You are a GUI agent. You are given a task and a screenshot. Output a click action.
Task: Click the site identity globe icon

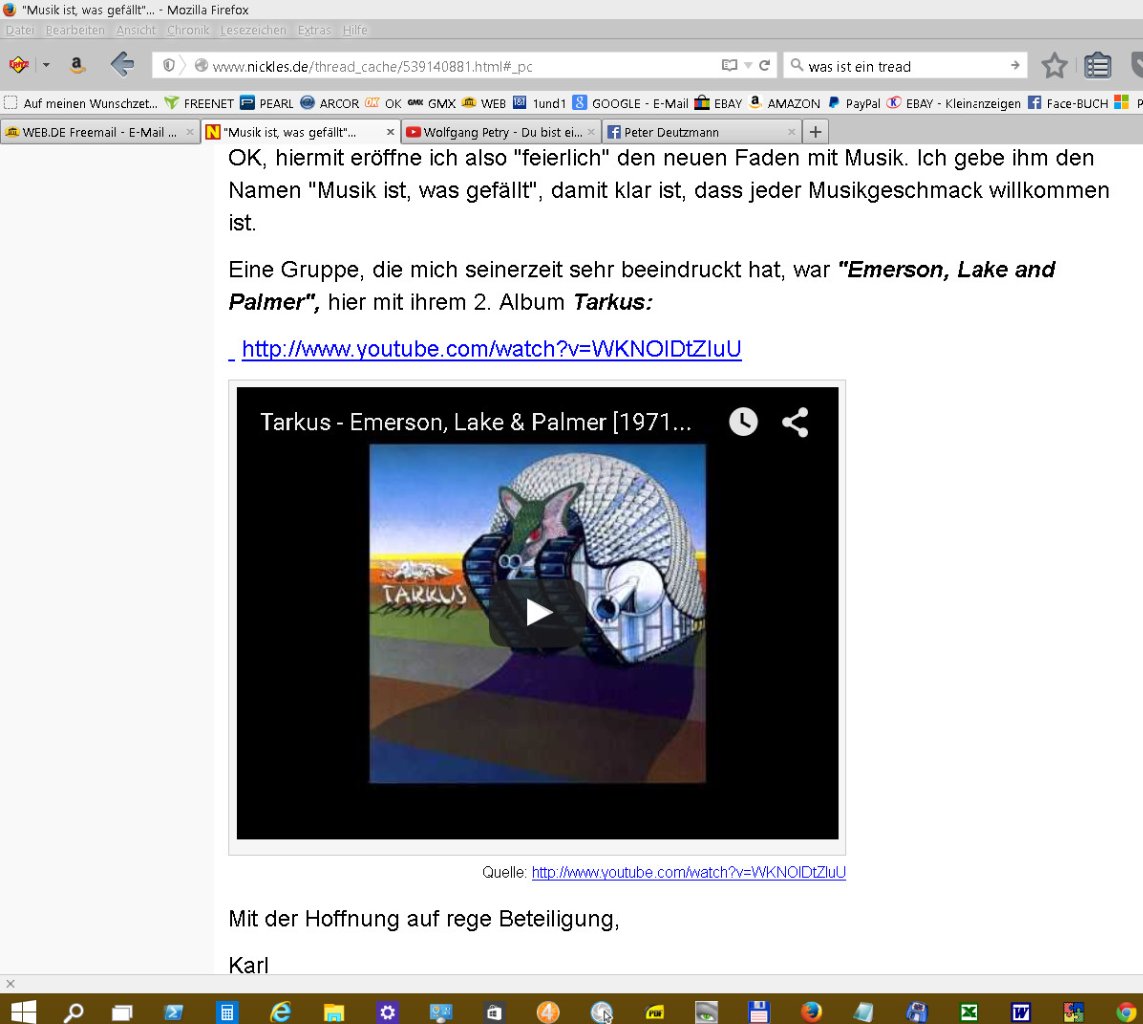(201, 66)
